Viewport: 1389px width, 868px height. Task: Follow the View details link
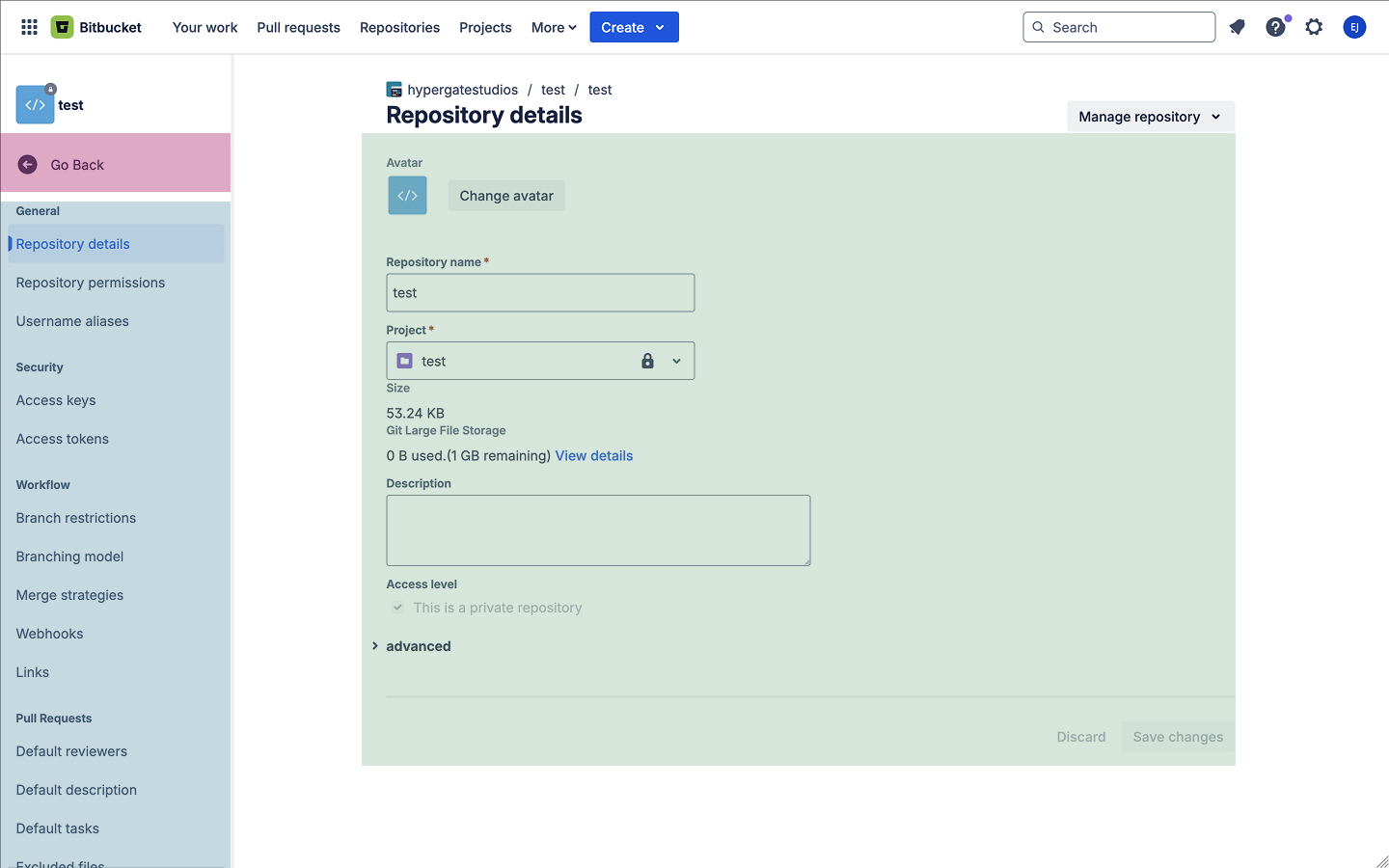(594, 456)
